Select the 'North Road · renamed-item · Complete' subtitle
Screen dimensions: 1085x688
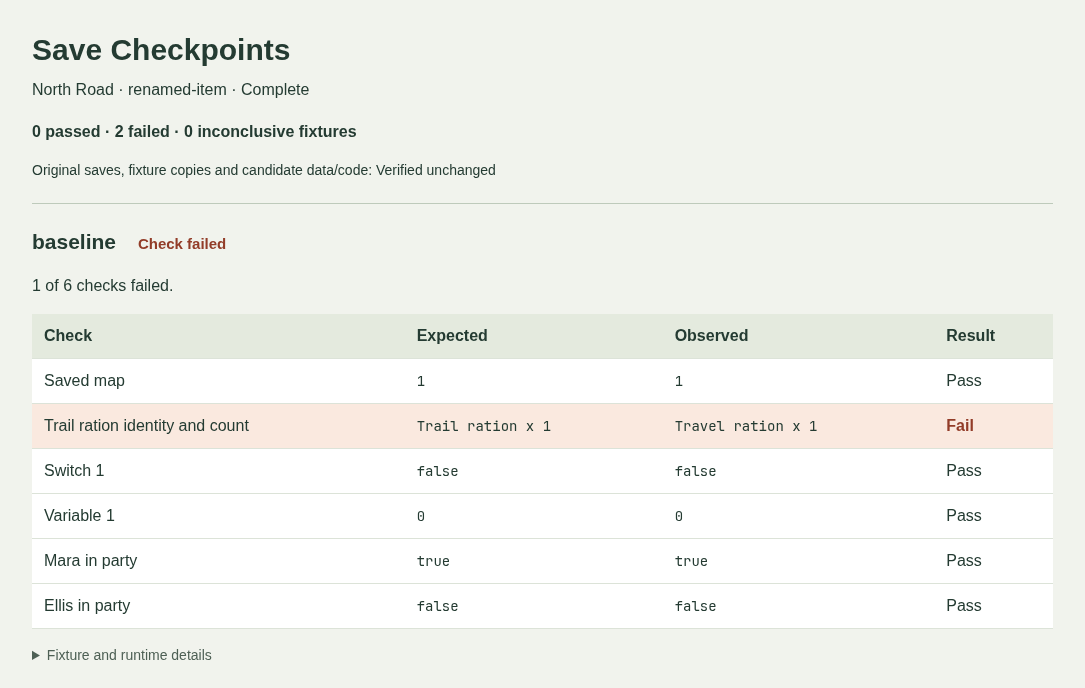click(x=170, y=89)
